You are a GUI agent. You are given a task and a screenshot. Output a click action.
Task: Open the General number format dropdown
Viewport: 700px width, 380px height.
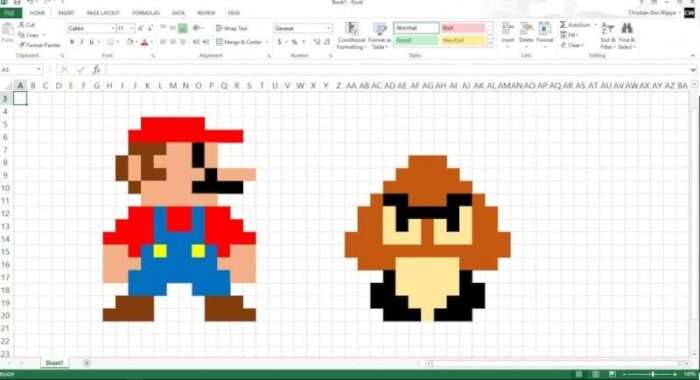pos(329,28)
